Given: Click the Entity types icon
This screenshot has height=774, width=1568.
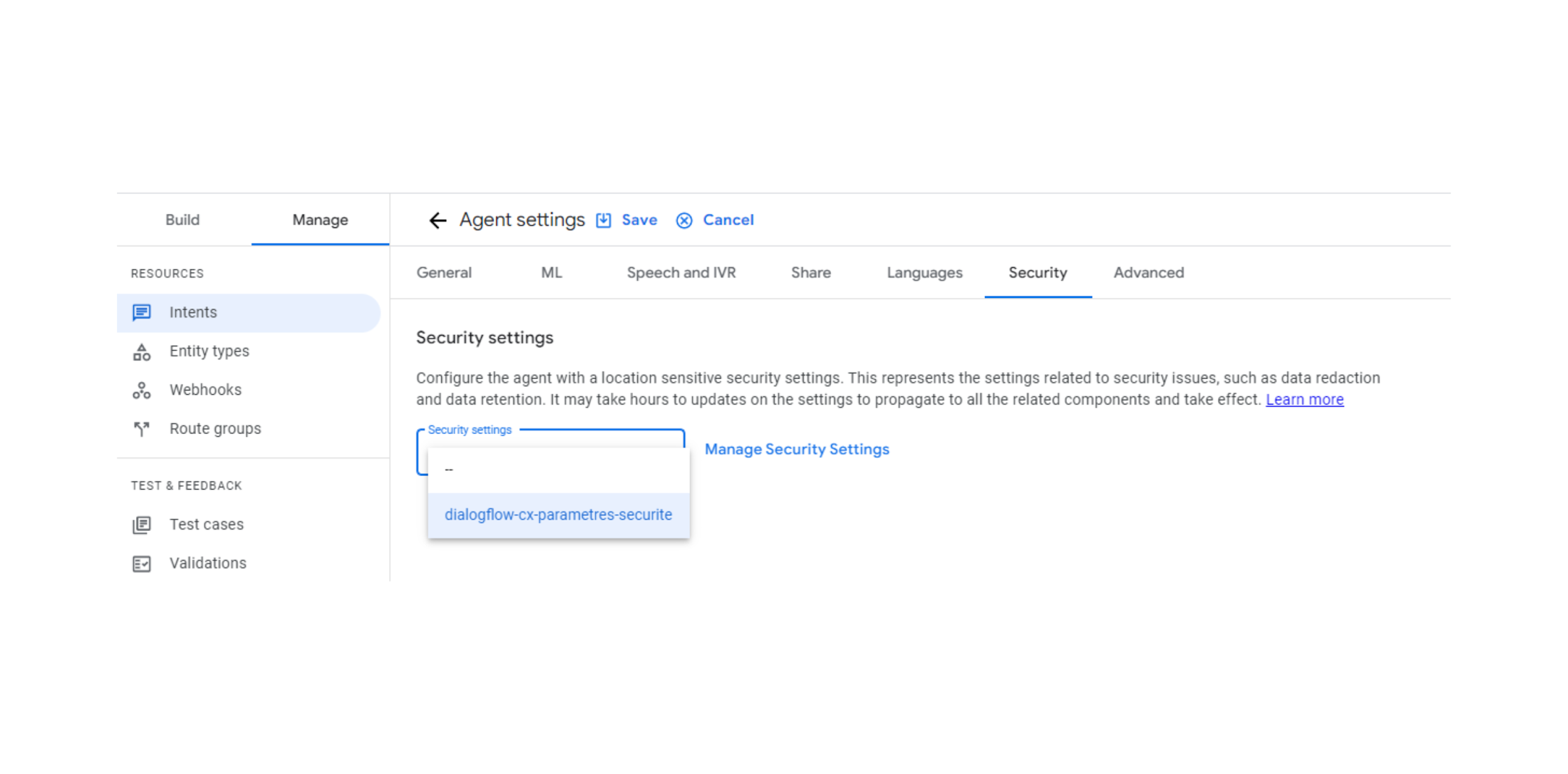Looking at the screenshot, I should tap(141, 351).
